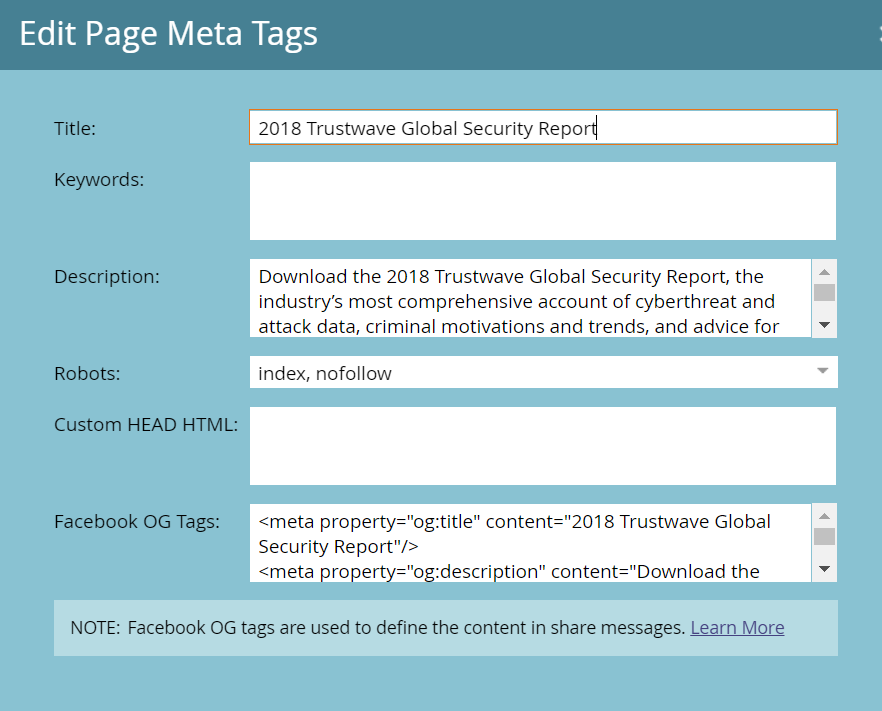
Task: Click the Robots label
Action: click(x=87, y=373)
